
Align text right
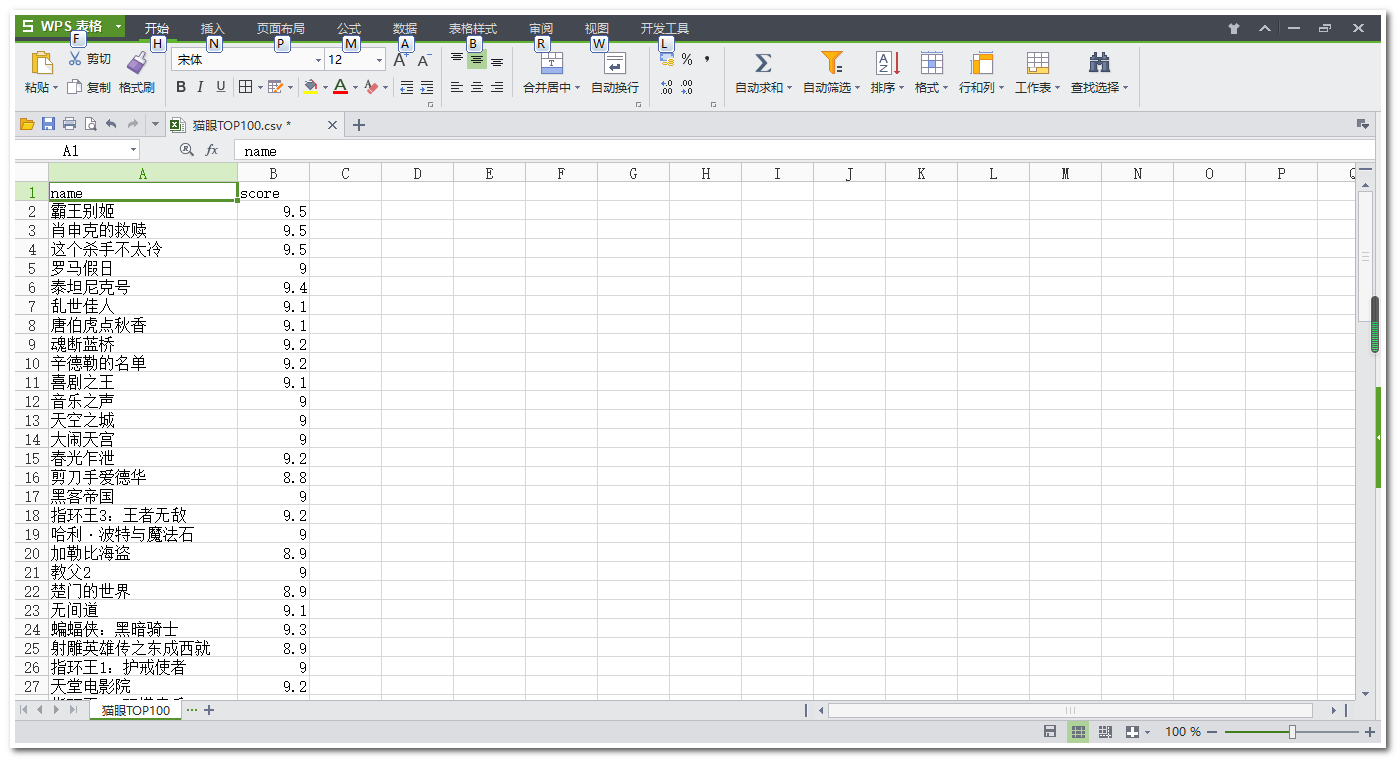(497, 88)
